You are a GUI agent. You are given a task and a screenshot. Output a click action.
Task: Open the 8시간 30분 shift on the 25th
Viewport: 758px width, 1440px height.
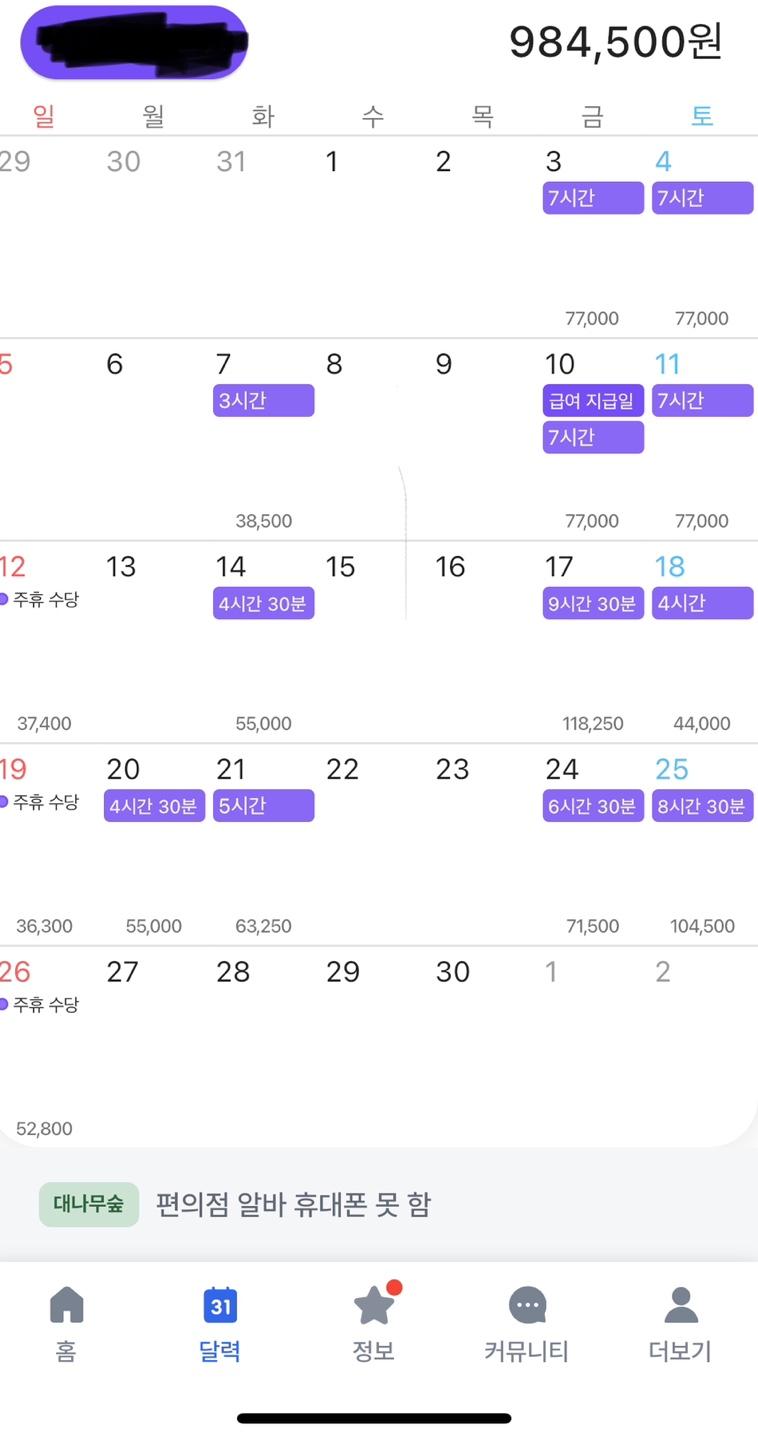point(703,806)
